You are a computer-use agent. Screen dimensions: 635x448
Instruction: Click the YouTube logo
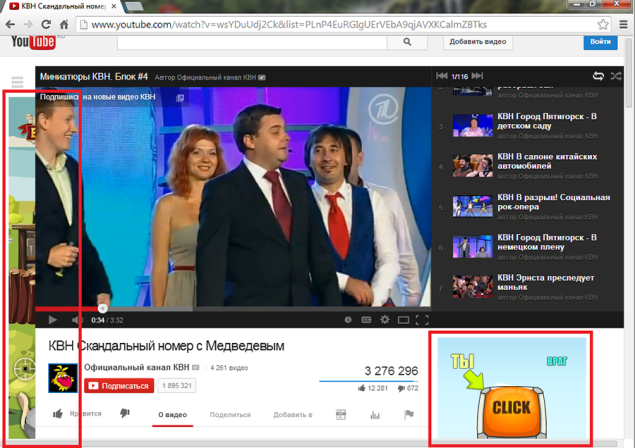33,41
